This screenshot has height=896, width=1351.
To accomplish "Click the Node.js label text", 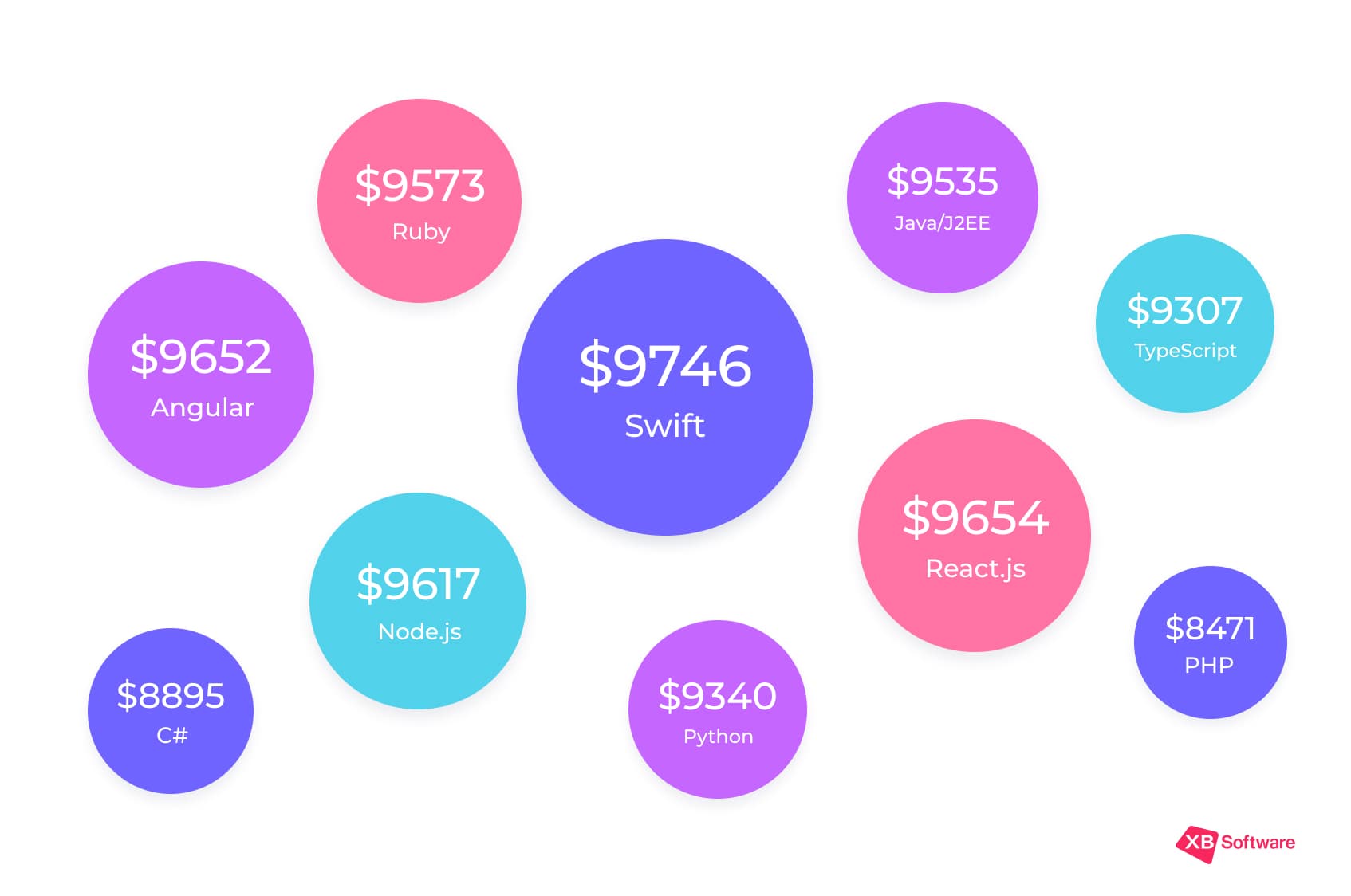I will (x=419, y=632).
